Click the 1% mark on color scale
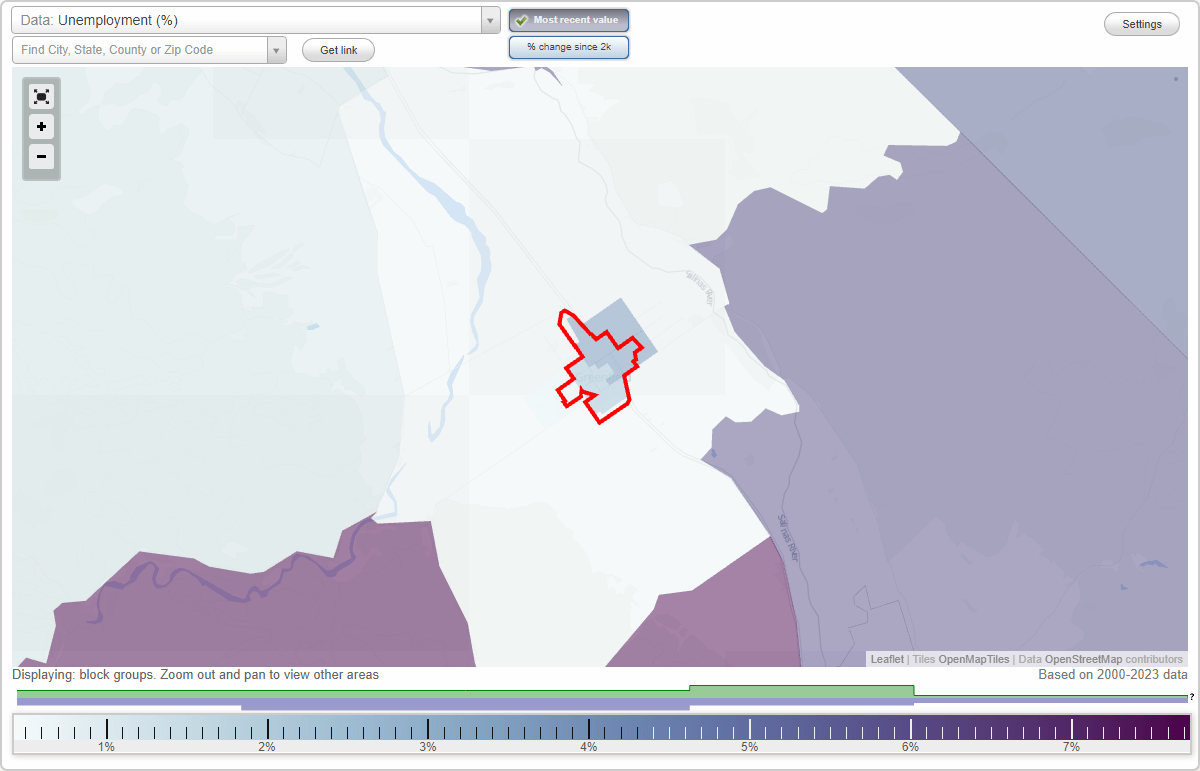 click(107, 730)
